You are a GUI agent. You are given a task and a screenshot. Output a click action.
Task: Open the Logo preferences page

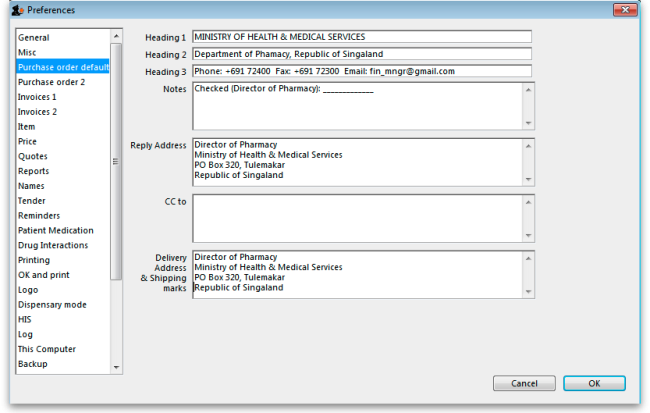[28, 290]
